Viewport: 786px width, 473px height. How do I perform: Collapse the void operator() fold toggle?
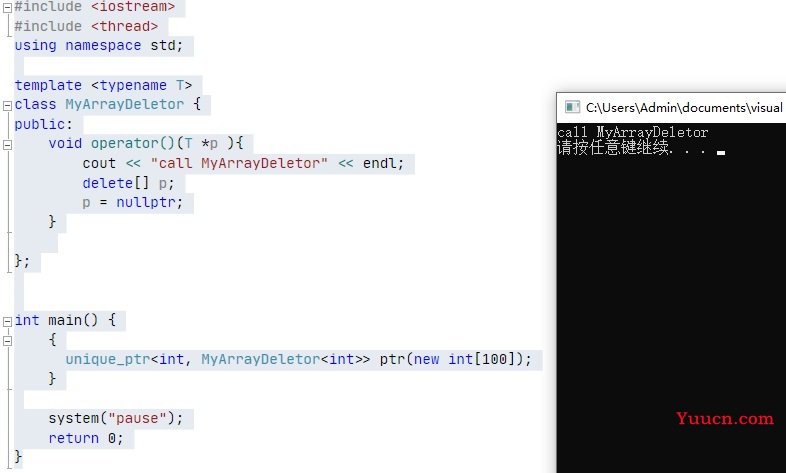coord(8,145)
